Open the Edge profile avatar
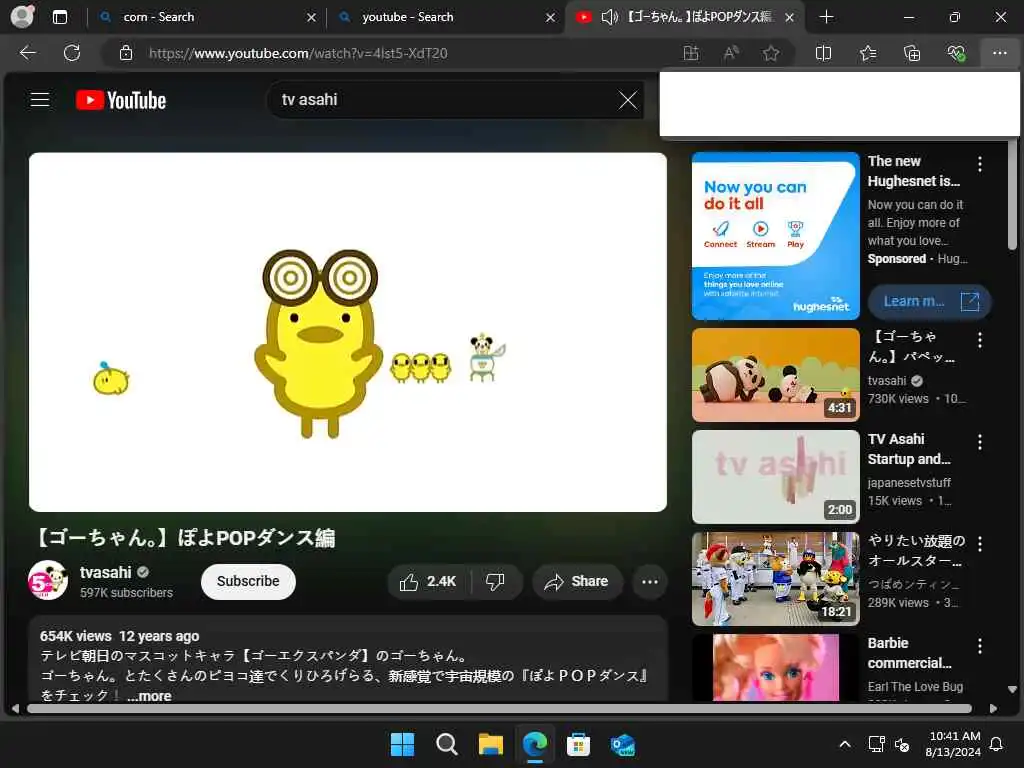 point(22,17)
